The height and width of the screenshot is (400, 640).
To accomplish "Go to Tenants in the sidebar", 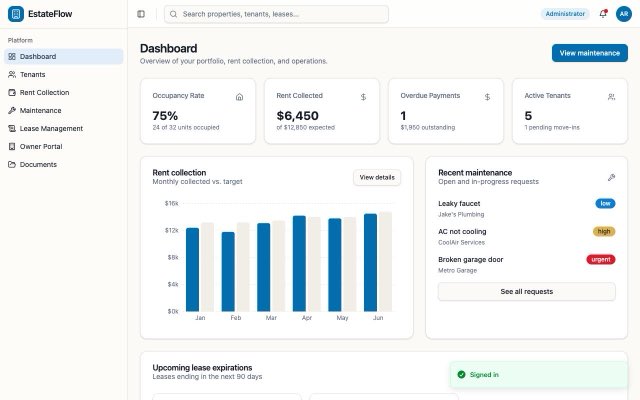I will click(64, 74).
